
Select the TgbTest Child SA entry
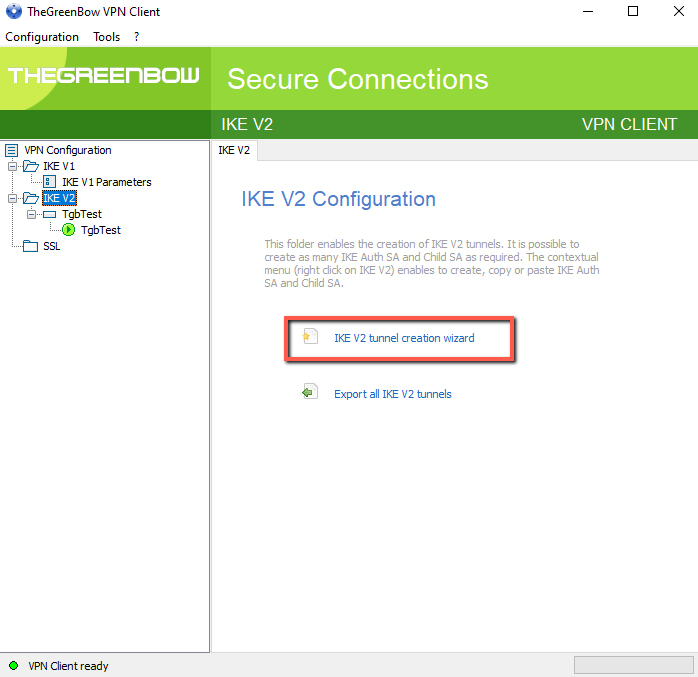point(101,230)
